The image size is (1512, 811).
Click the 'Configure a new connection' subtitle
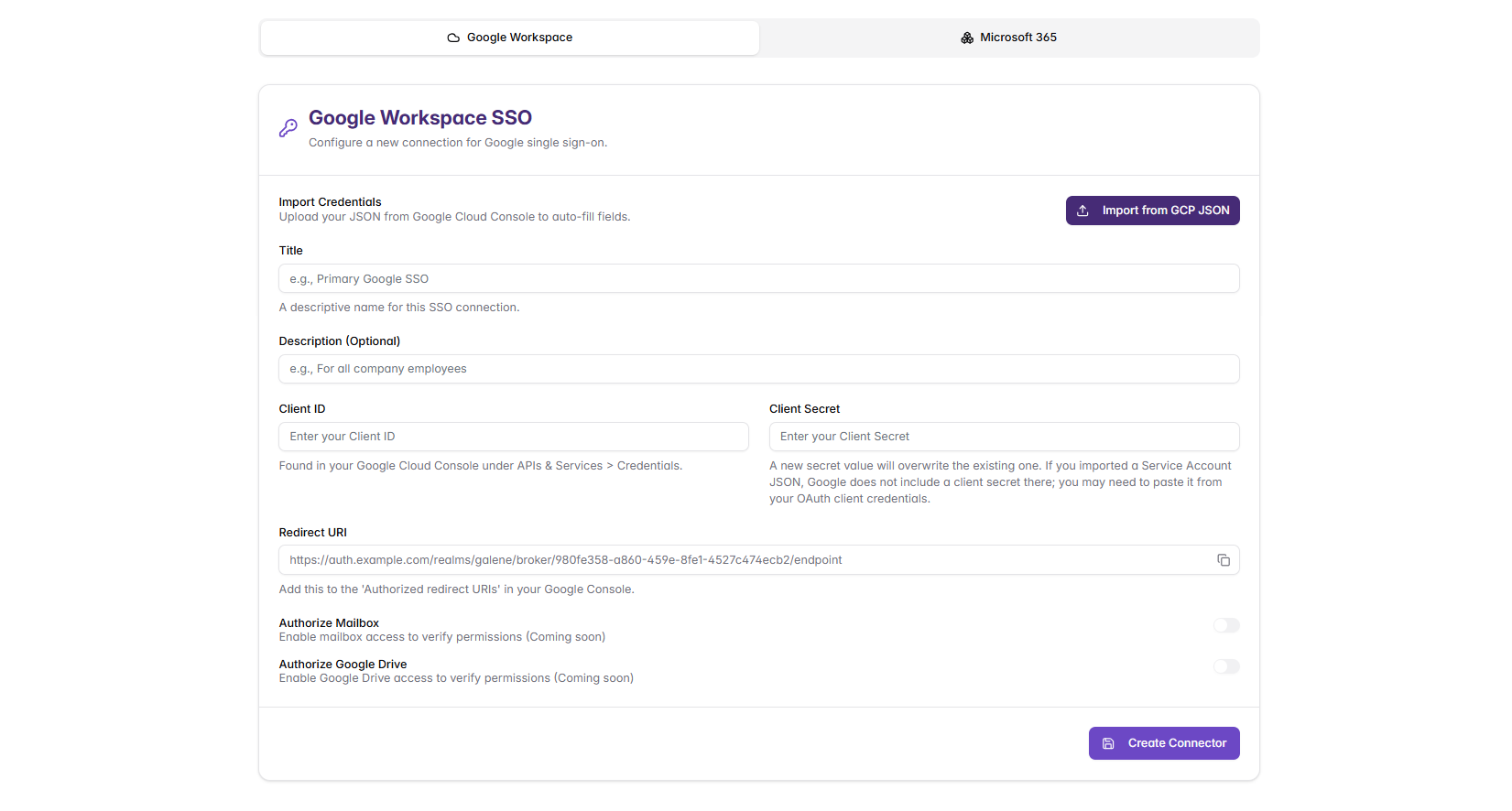coord(458,143)
